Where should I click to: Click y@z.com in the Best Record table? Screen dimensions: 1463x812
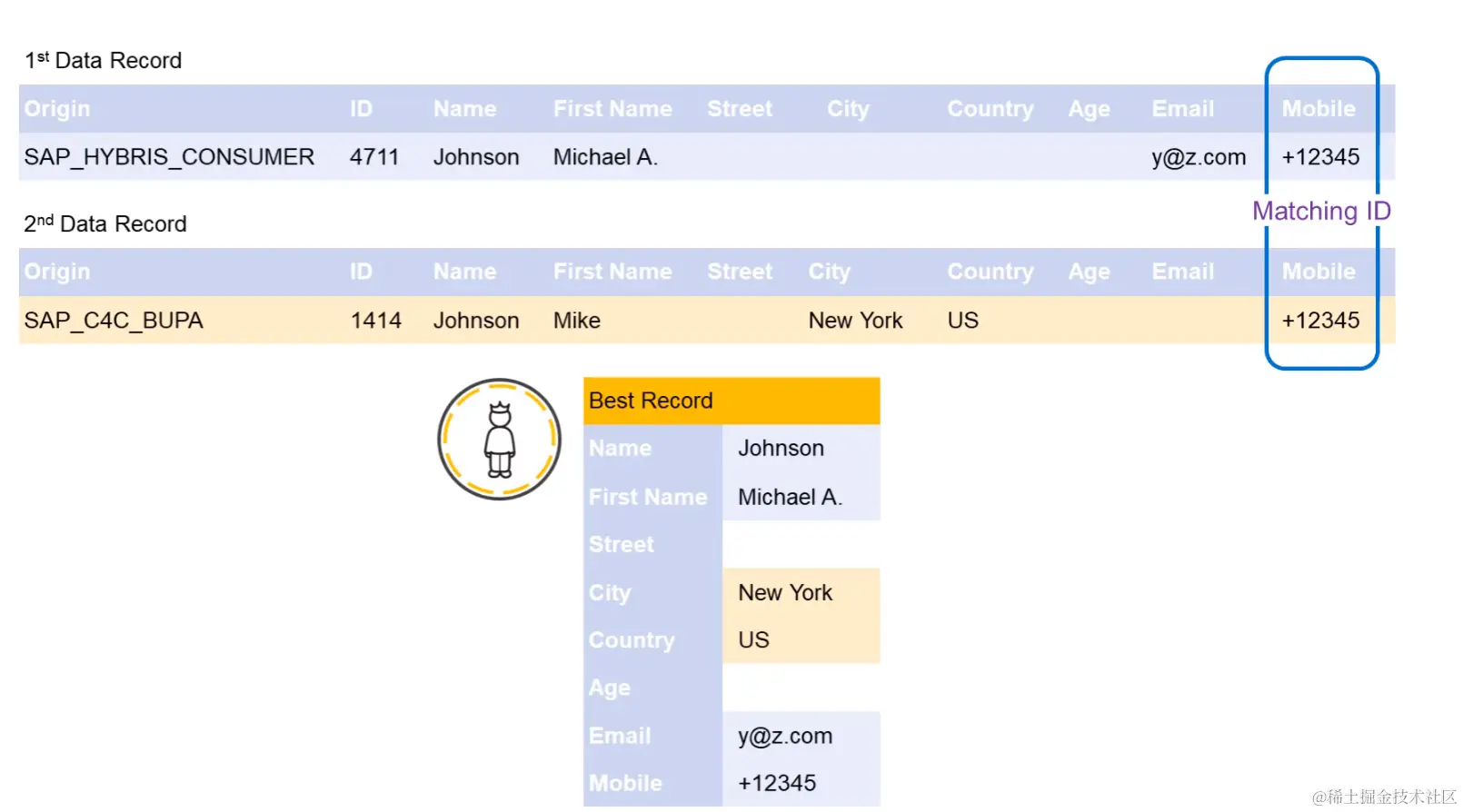(785, 736)
